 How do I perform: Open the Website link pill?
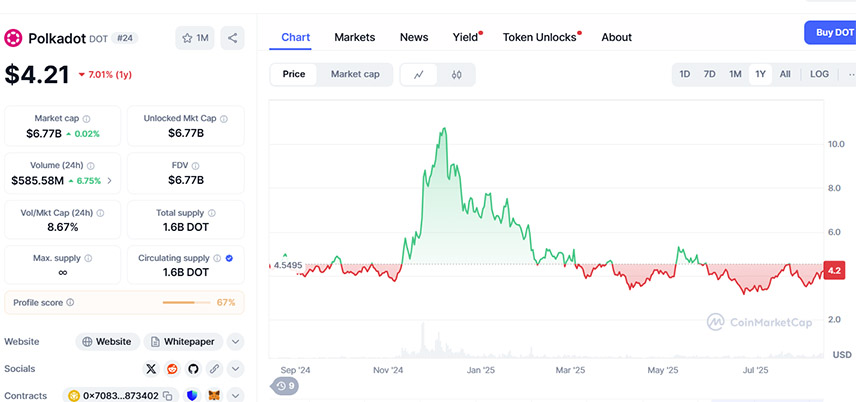tap(108, 342)
